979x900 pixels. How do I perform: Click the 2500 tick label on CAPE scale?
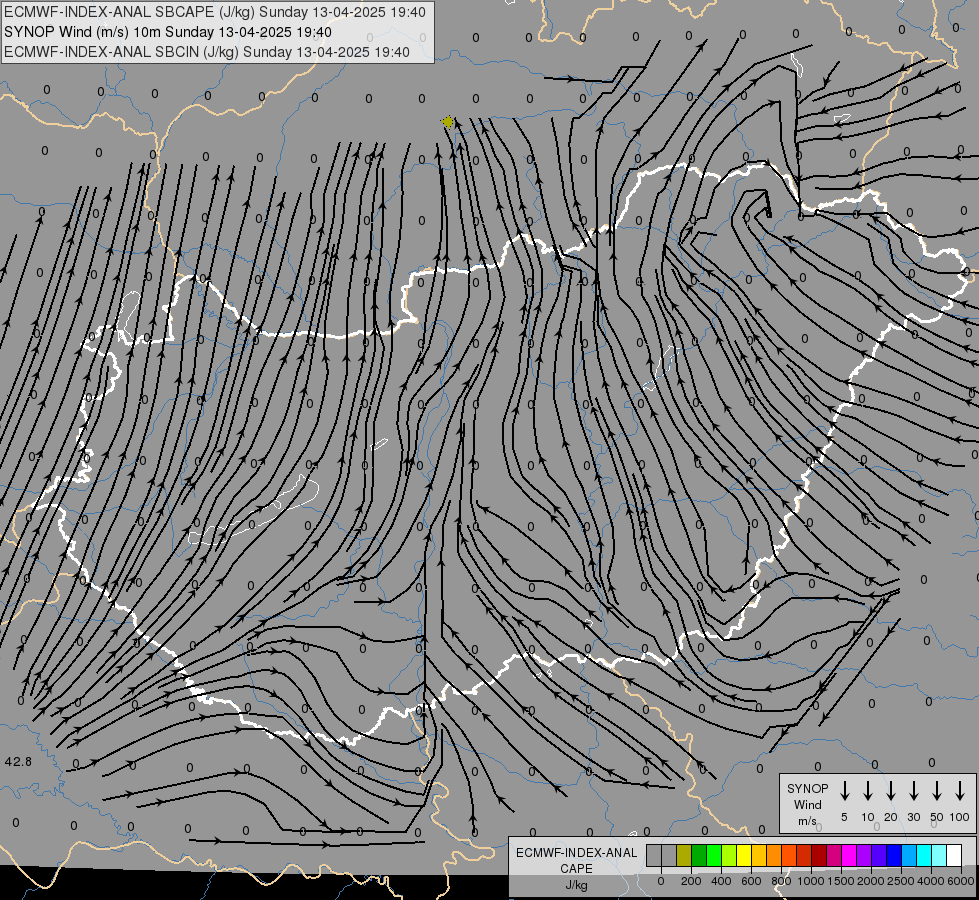pyautogui.click(x=900, y=881)
